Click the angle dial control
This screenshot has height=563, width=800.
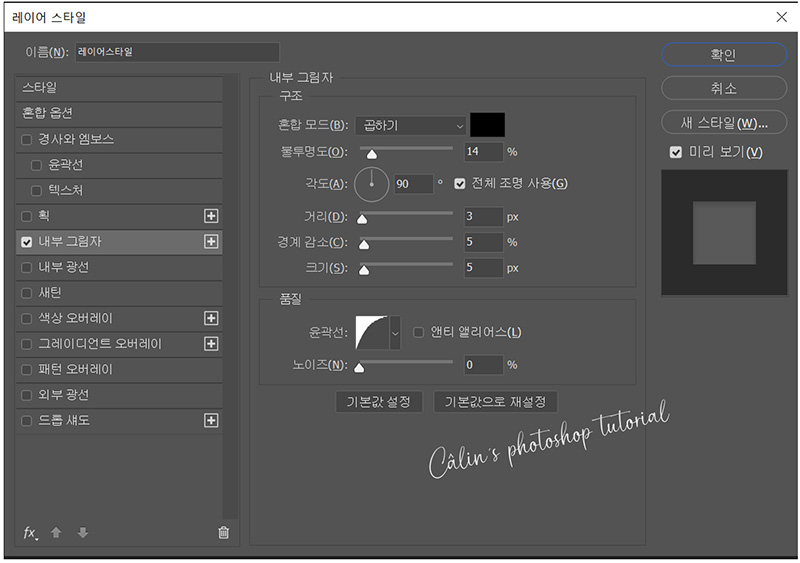pyautogui.click(x=371, y=184)
